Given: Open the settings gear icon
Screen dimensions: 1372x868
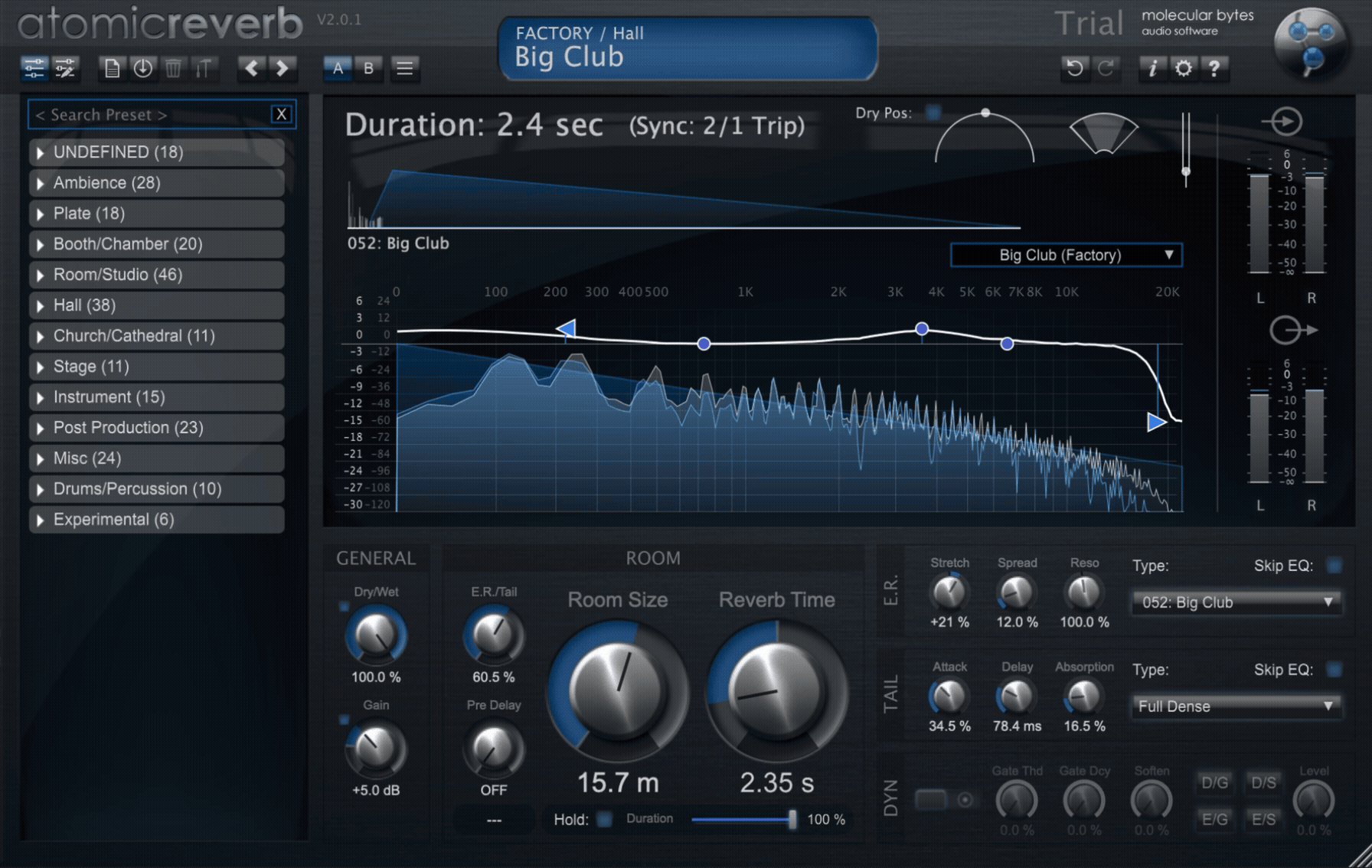Looking at the screenshot, I should [1183, 69].
